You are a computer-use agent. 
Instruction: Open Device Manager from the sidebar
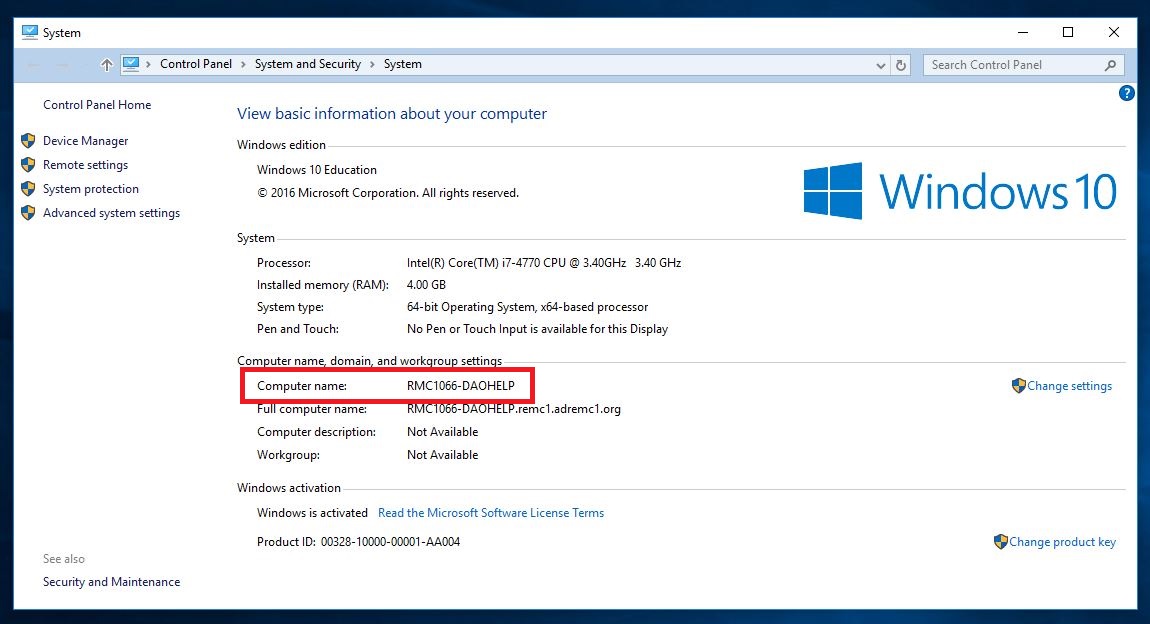click(x=85, y=141)
